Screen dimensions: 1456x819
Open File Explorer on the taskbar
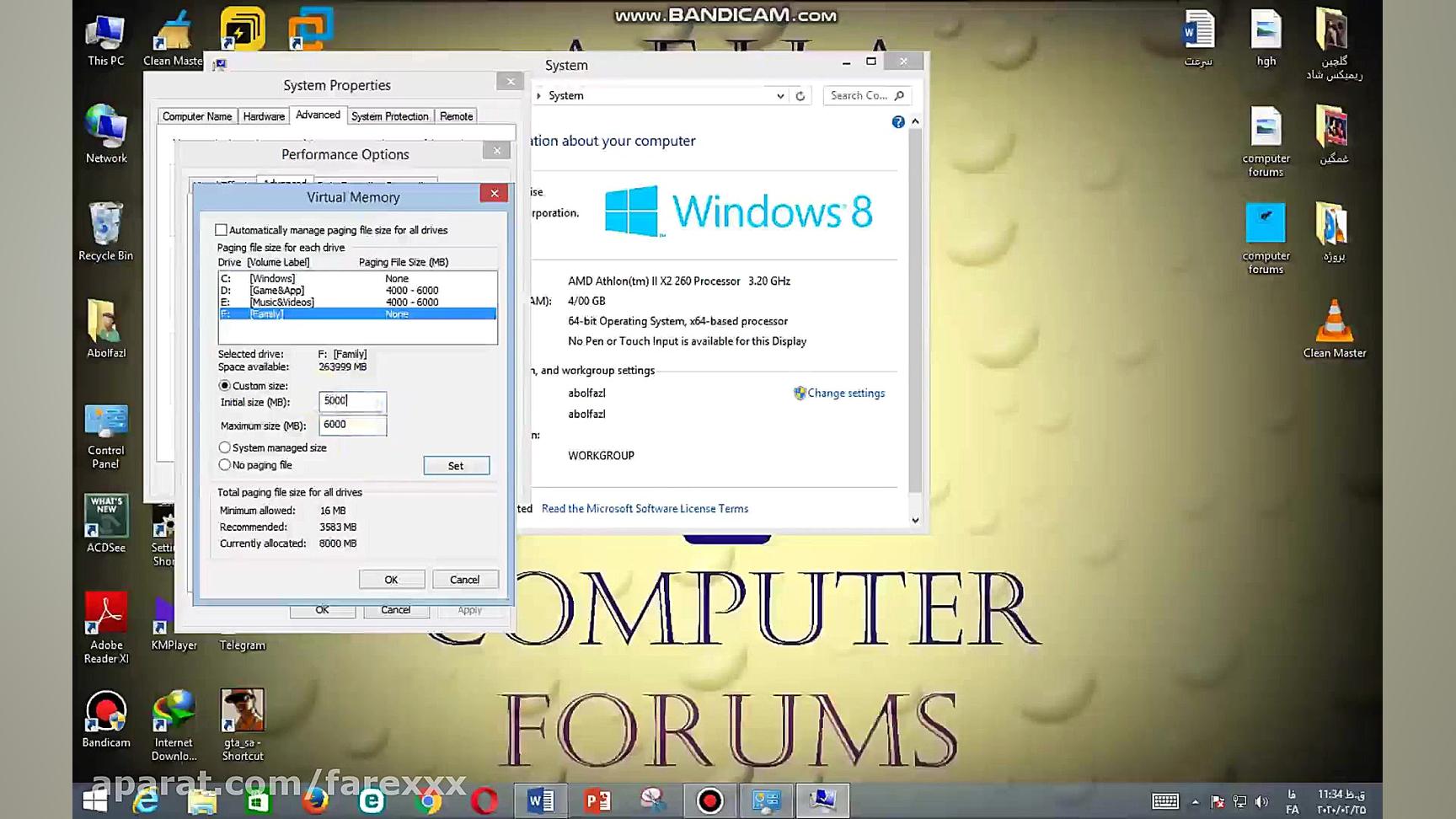point(202,800)
